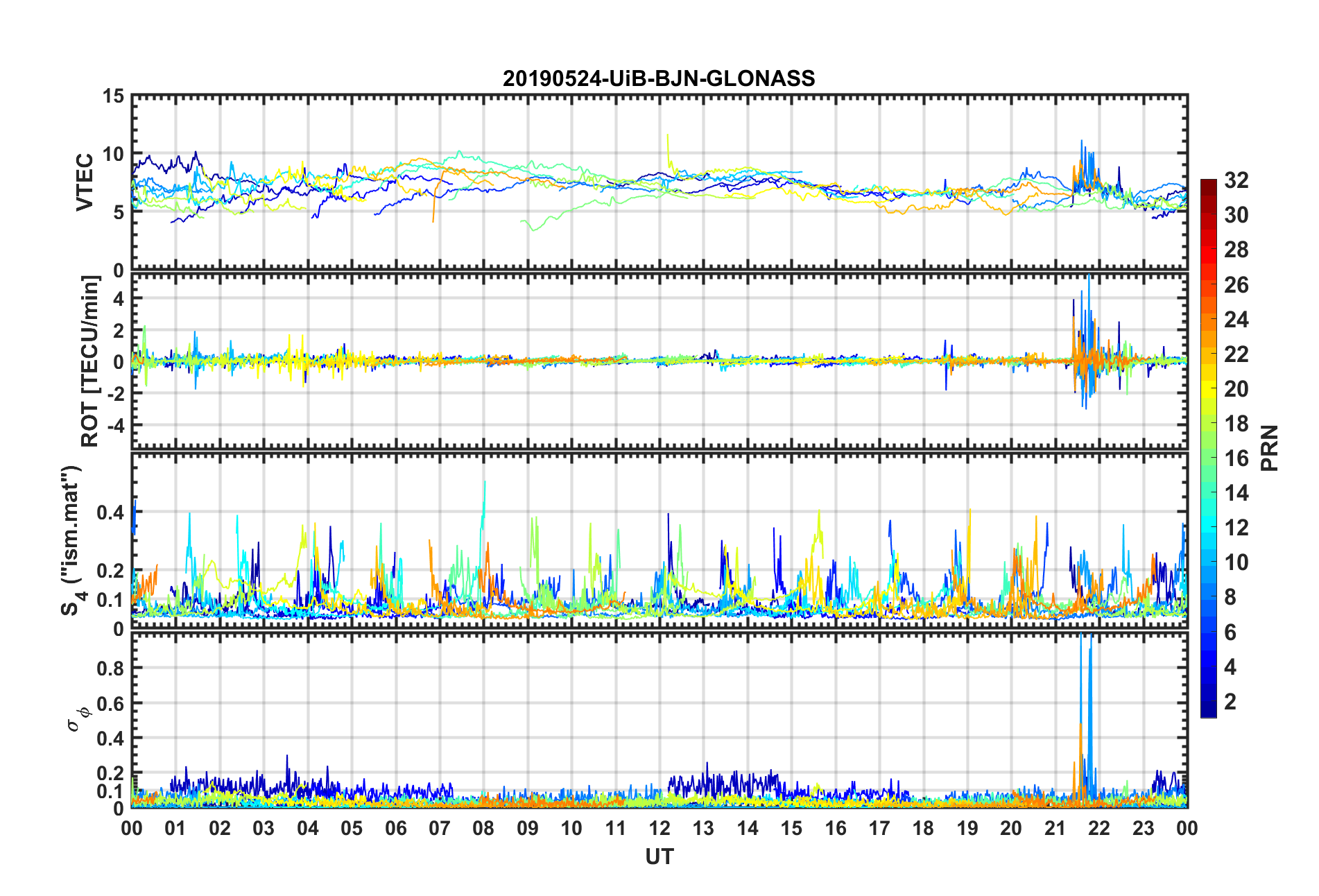The height and width of the screenshot is (896, 1319).
Task: Select colorbar tick label "6"
Action: (1230, 632)
